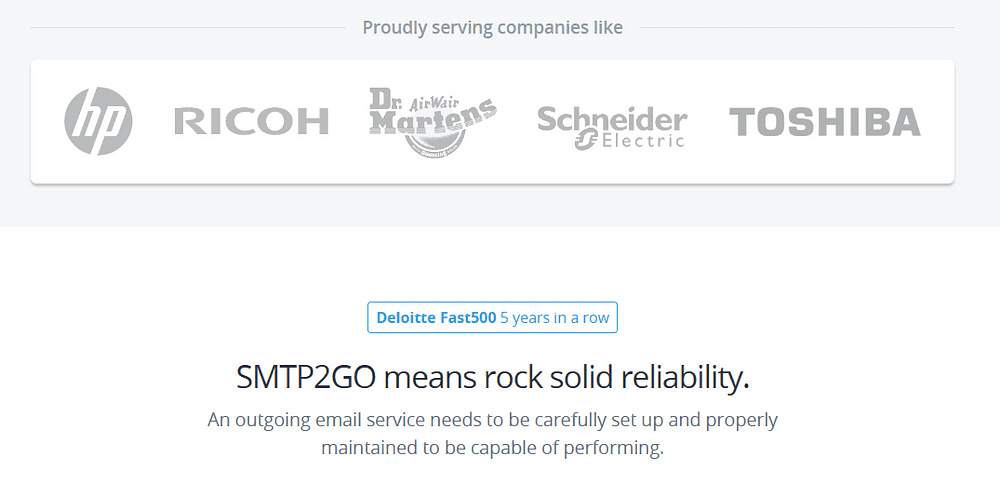Click the 'An outgoing email service' sentence line

[492, 420]
